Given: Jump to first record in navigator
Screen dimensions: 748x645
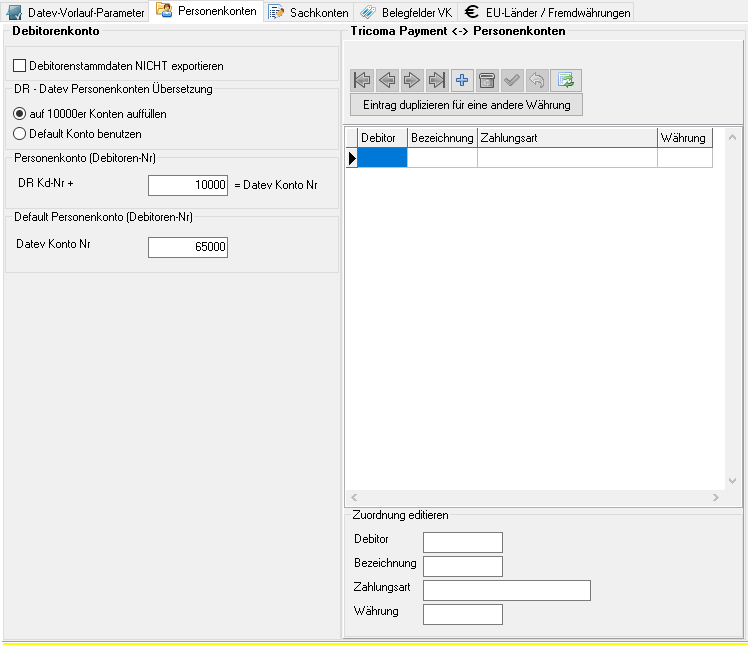Looking at the screenshot, I should 362,81.
